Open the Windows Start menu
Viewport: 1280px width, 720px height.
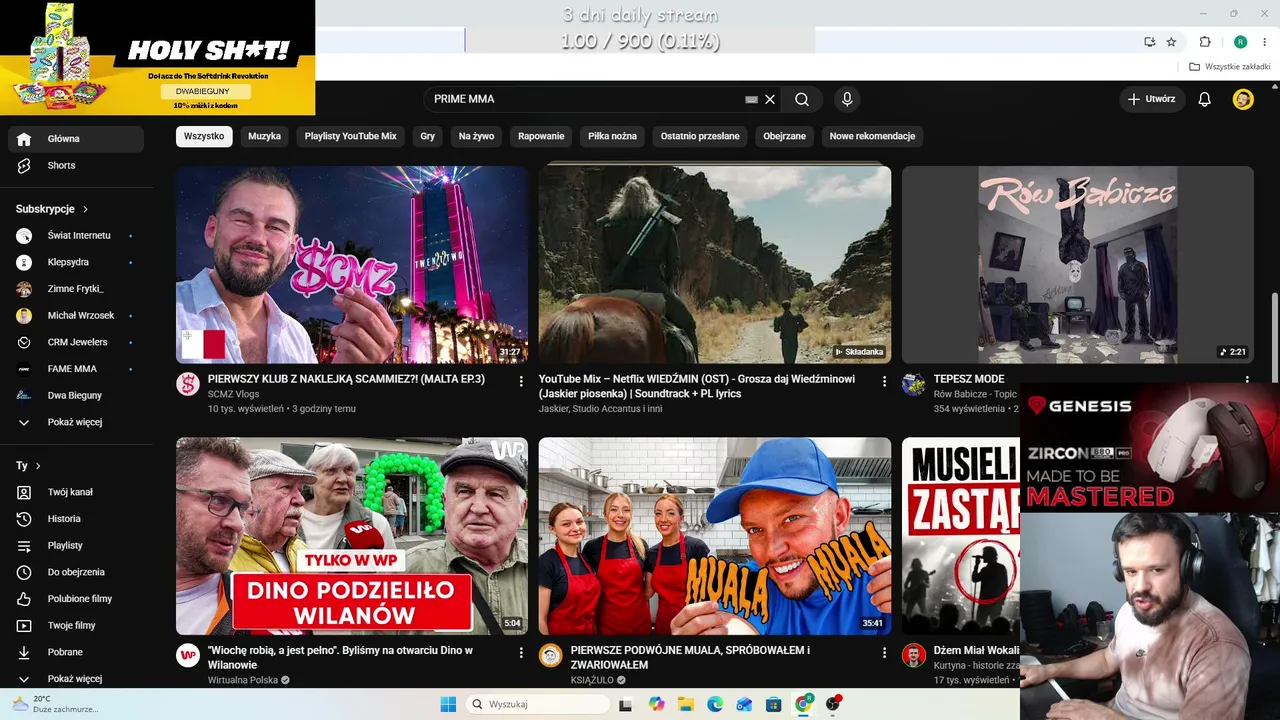point(448,704)
